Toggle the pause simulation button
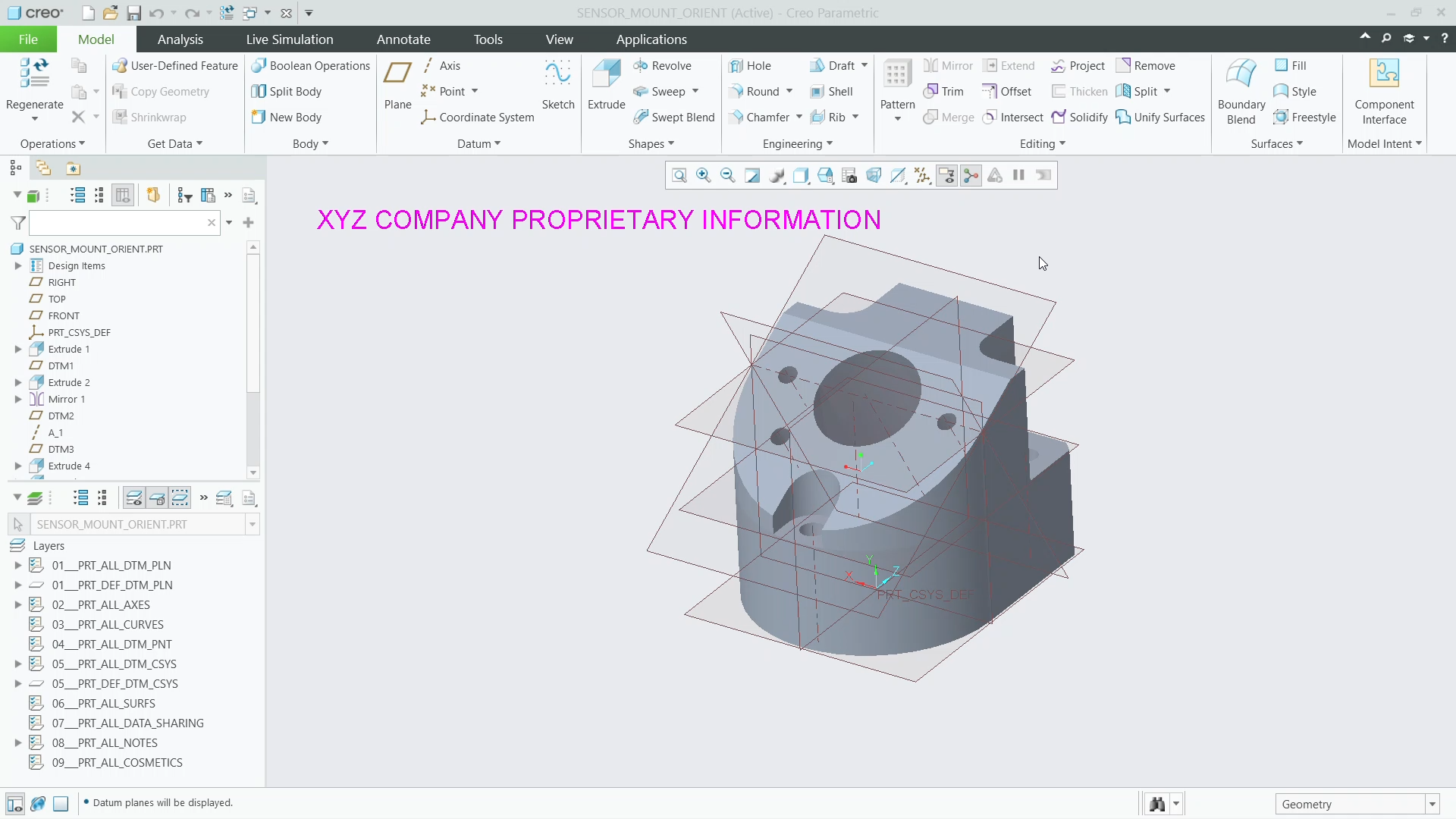Image resolution: width=1456 pixels, height=819 pixels. click(x=1019, y=175)
